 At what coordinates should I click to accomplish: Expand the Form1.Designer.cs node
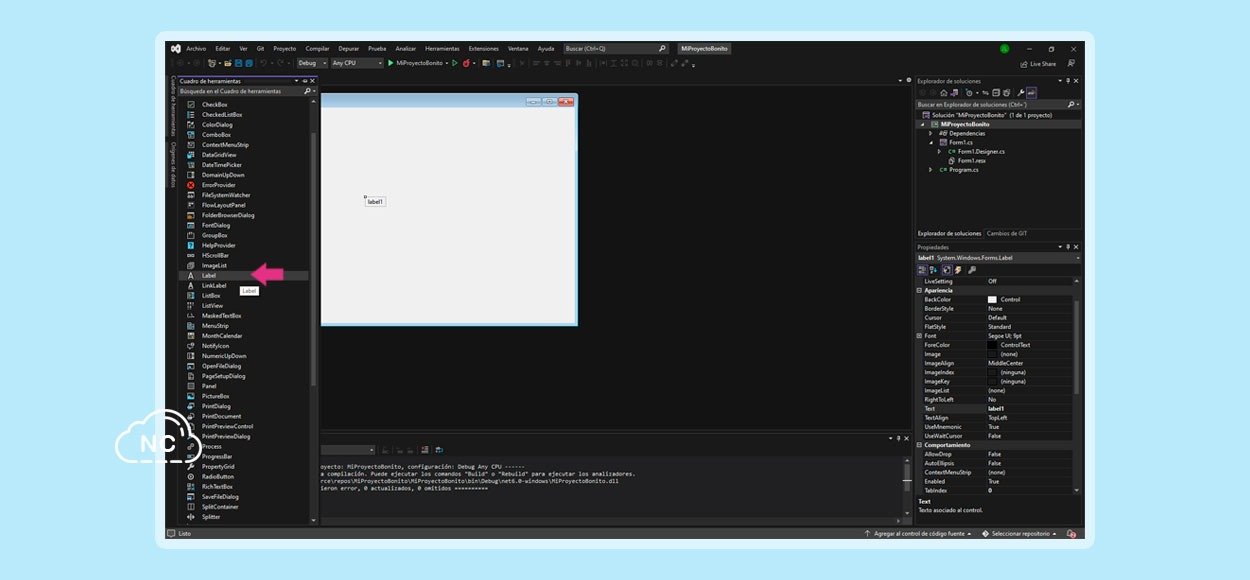939,151
